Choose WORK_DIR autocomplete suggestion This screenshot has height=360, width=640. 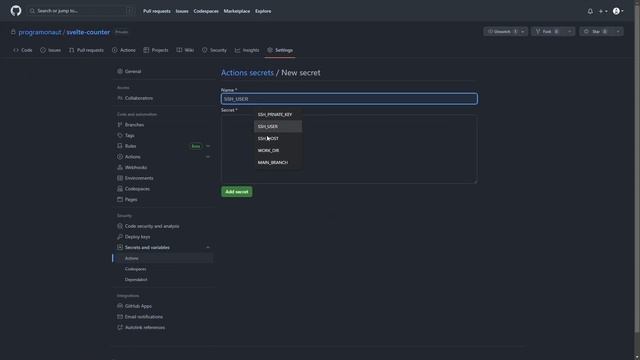[x=278, y=151]
